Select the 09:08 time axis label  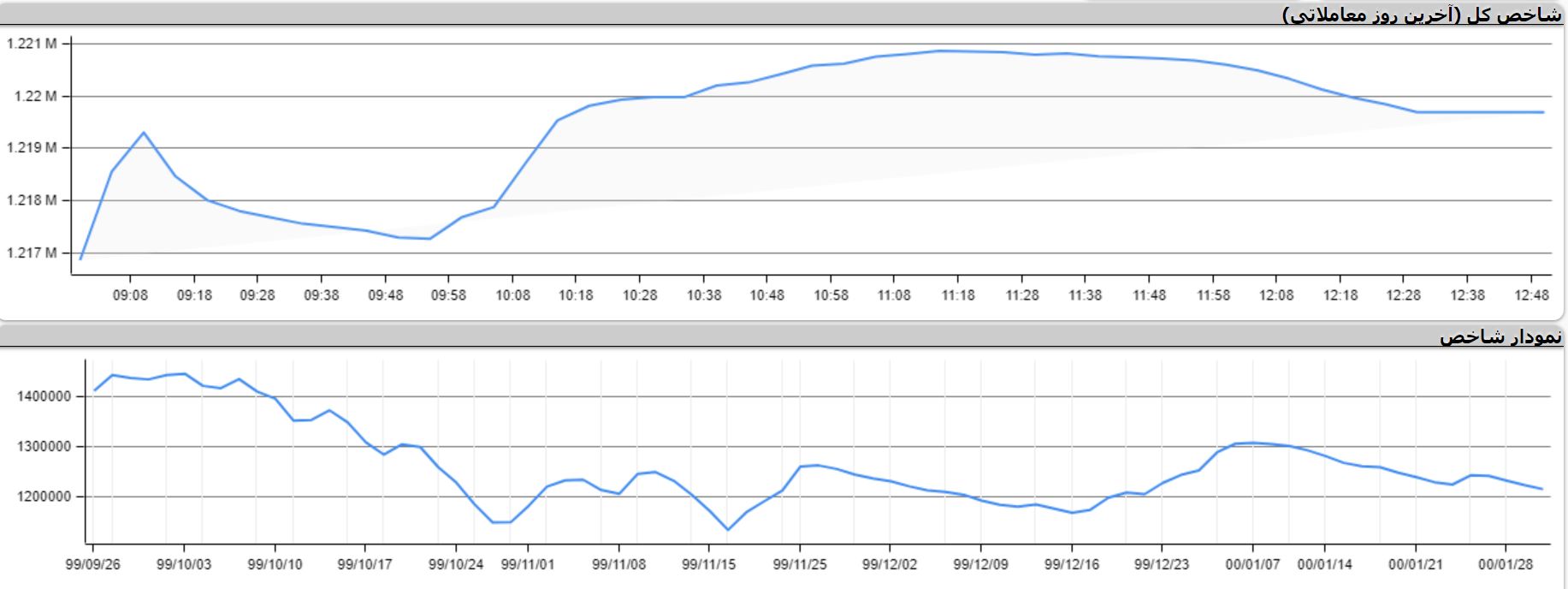[x=130, y=295]
